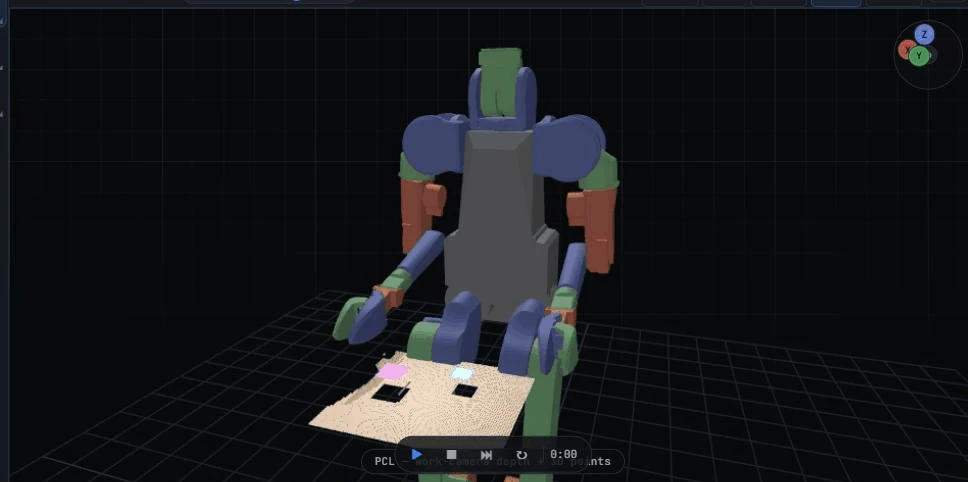Snap view to the blue Z axis

[924, 35]
